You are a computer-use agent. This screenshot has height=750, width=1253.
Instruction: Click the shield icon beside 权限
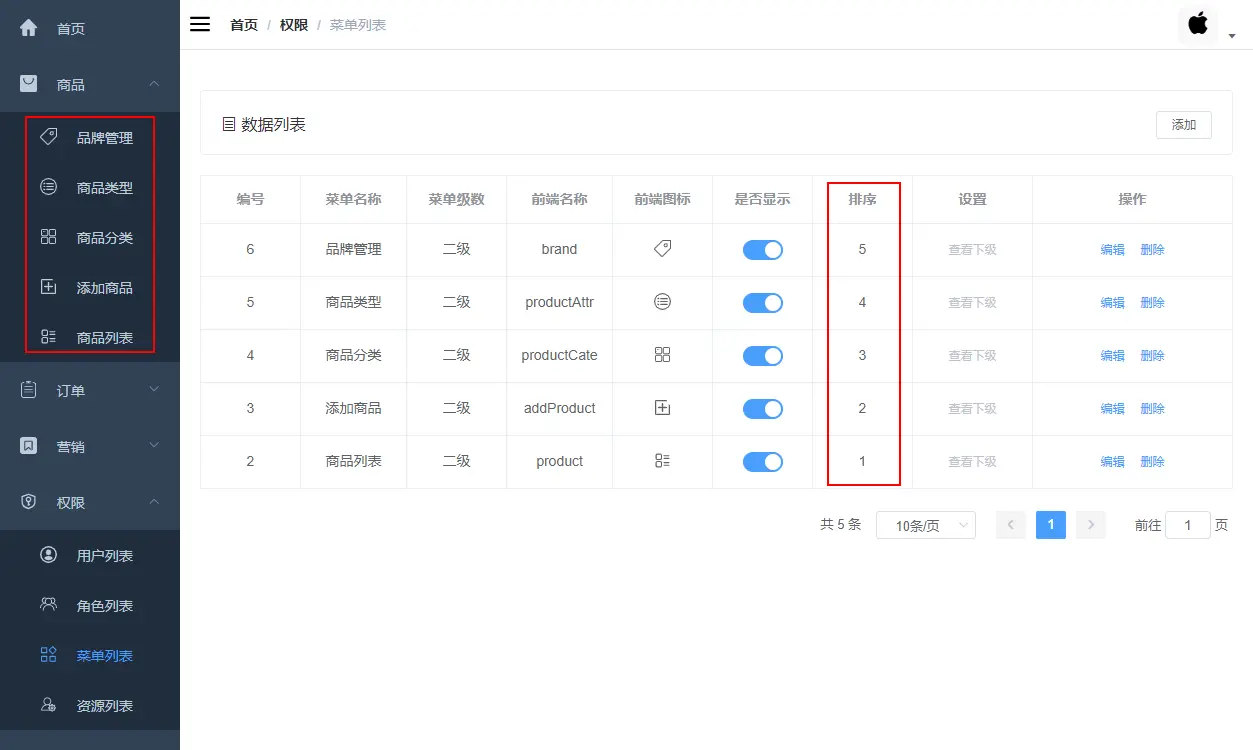point(29,502)
